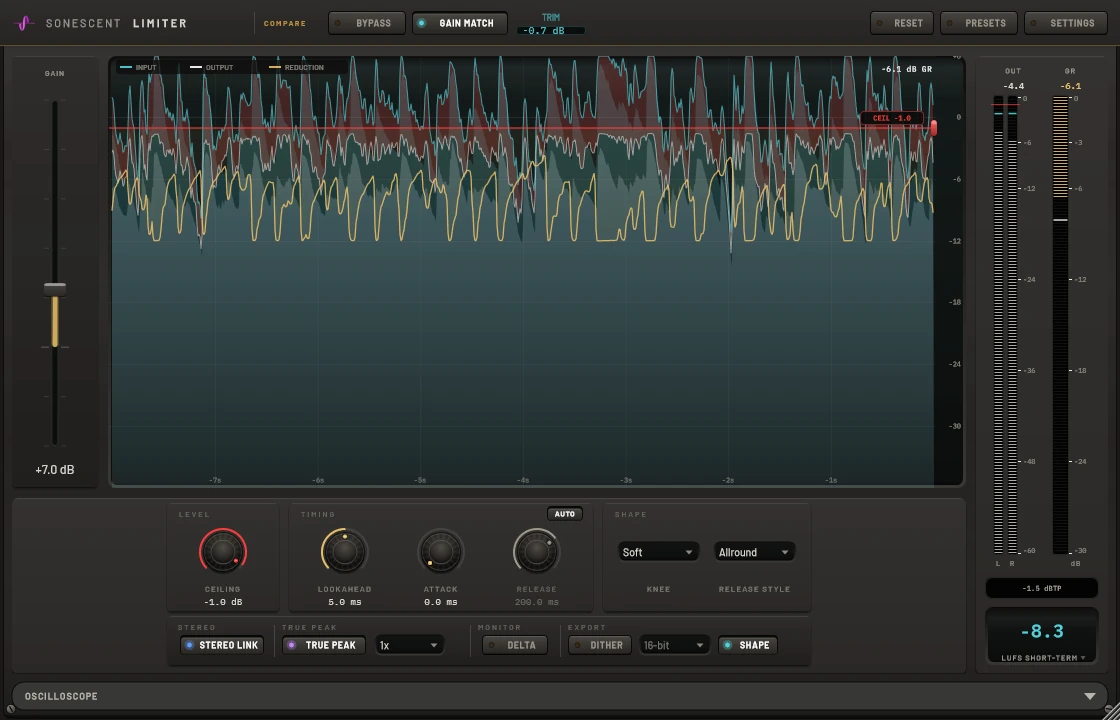Click the Release knob
This screenshot has height=720, width=1120.
(x=536, y=551)
